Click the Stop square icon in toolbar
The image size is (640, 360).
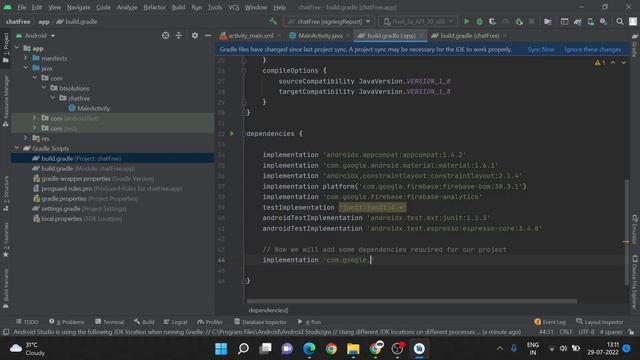point(531,21)
